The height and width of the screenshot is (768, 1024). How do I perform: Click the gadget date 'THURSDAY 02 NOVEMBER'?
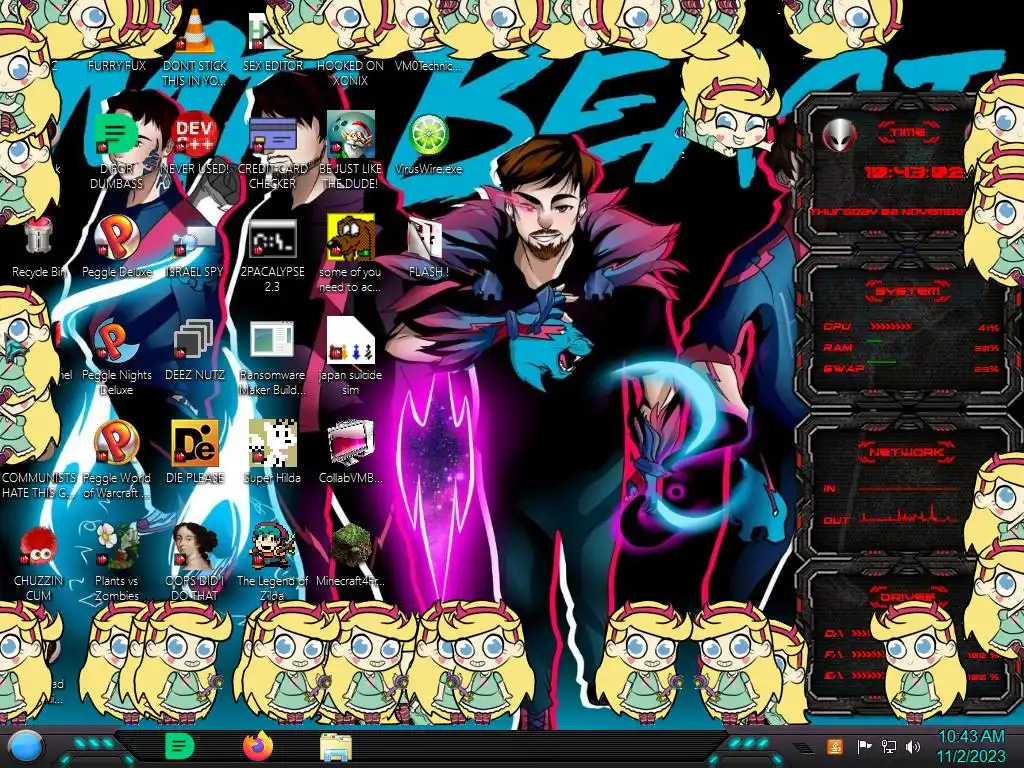click(887, 212)
